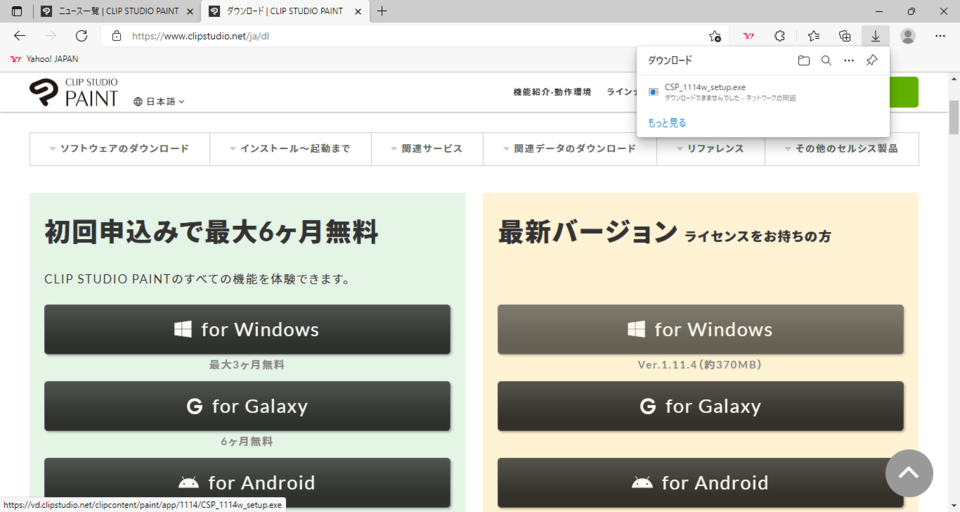Viewport: 960px width, 512px height.
Task: Open 機能紹介·動作環境 in the site navigation
Action: tap(552, 92)
